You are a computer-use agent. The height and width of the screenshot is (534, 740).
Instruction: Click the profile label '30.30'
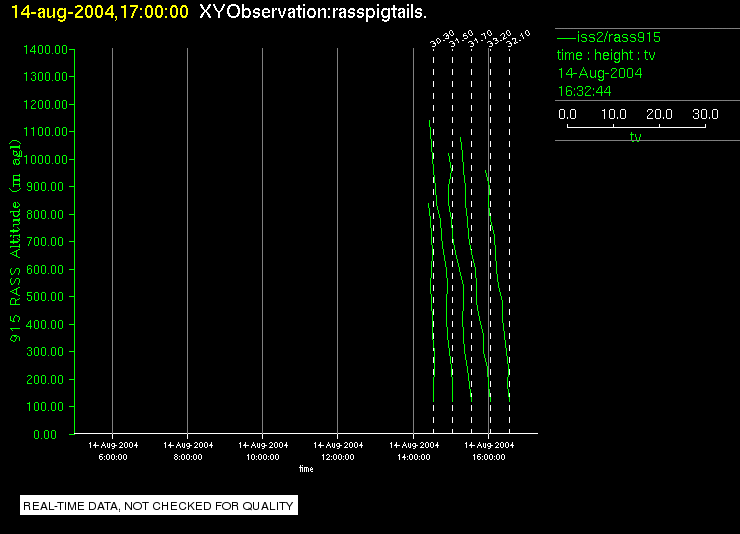click(x=442, y=39)
